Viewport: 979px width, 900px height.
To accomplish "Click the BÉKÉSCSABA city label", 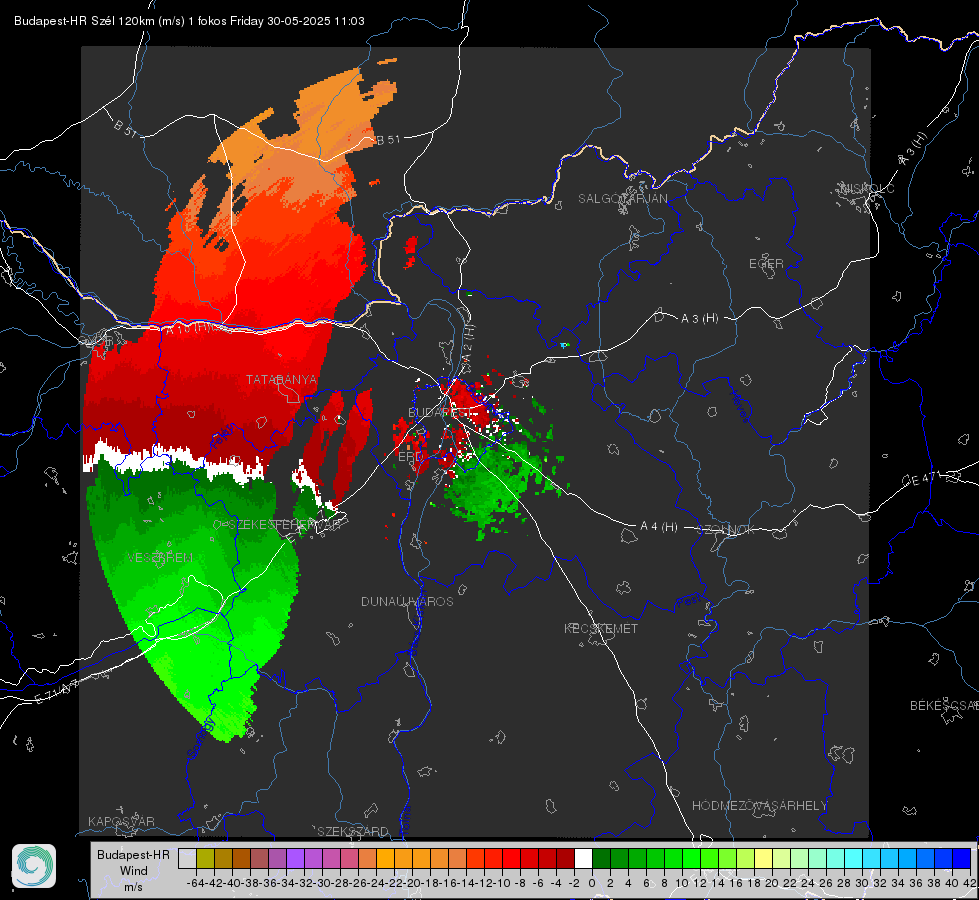I will [x=943, y=705].
